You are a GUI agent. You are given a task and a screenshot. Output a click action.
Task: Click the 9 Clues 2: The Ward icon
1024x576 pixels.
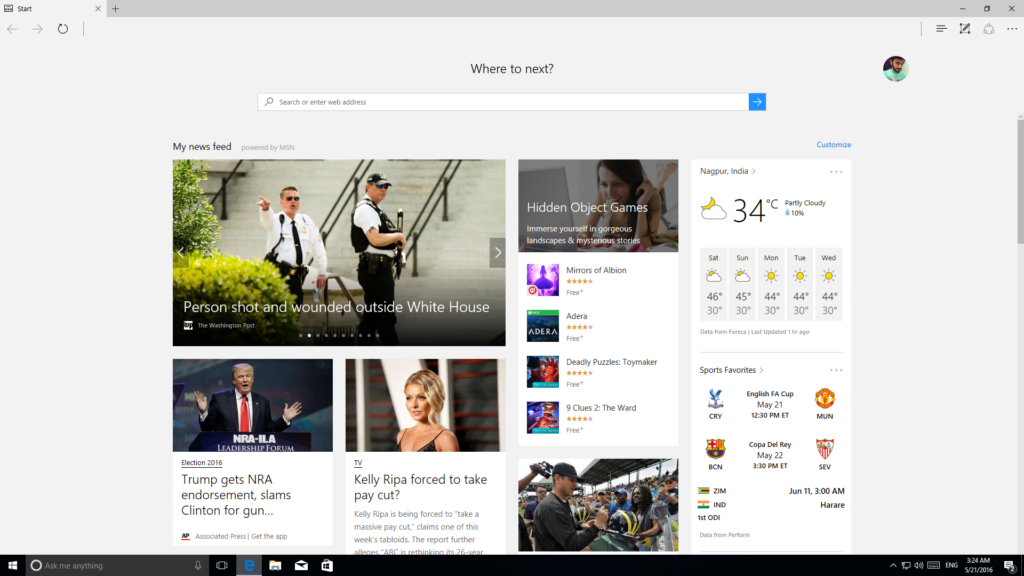[x=543, y=417]
